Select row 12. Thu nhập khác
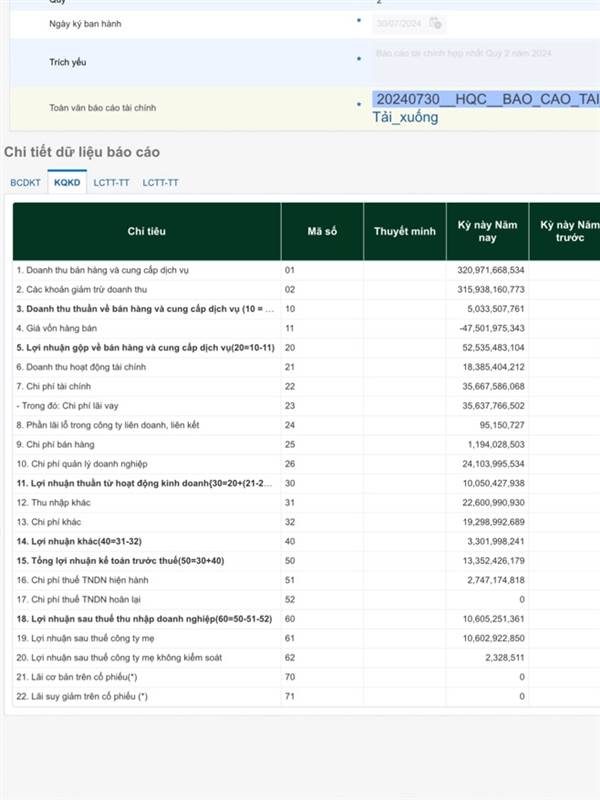The width and height of the screenshot is (600, 800). 306,503
